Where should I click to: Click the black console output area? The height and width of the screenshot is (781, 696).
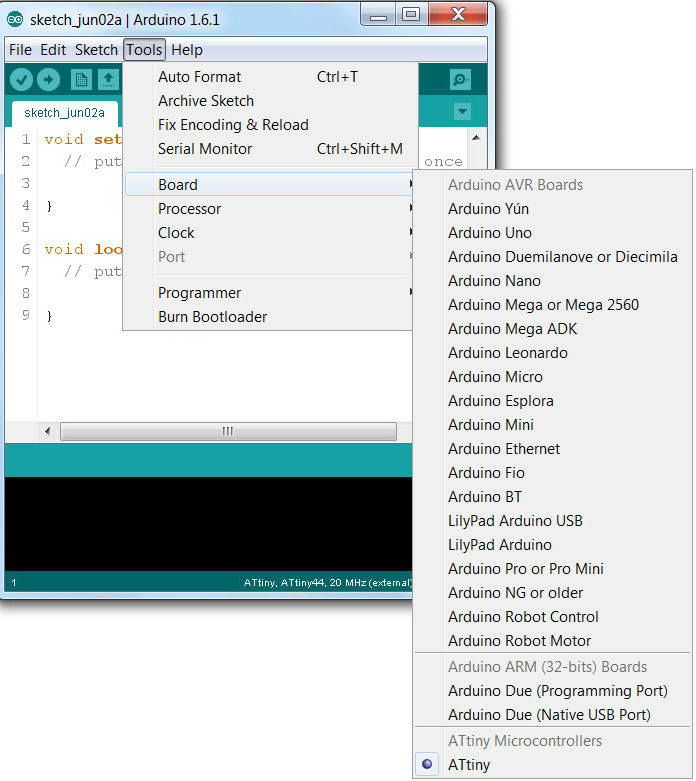[x=208, y=524]
